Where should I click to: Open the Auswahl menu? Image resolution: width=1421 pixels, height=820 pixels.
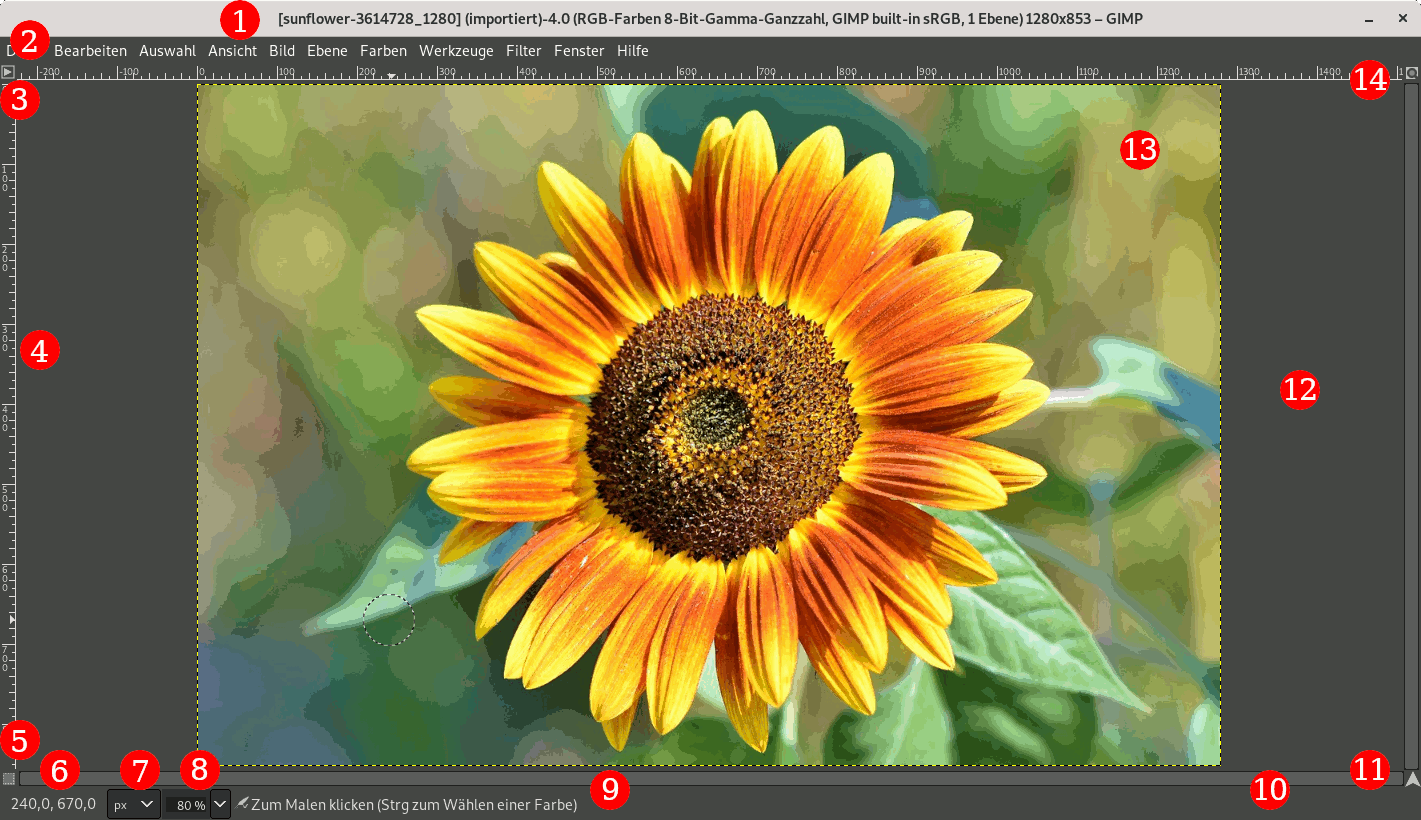coord(167,50)
